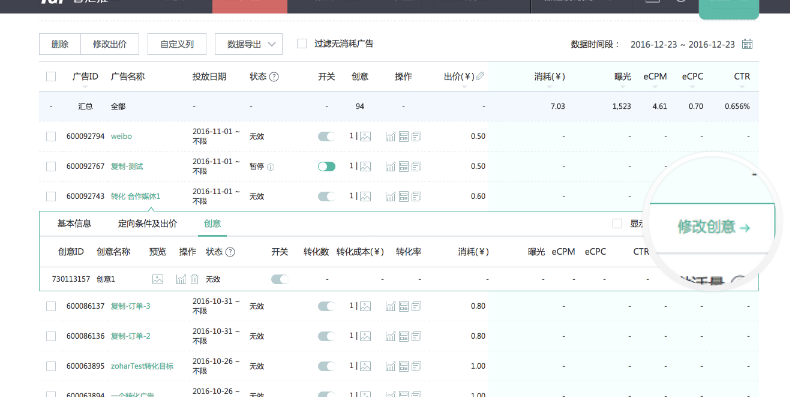Open the 复制-订单-3 ad link

click(130, 306)
